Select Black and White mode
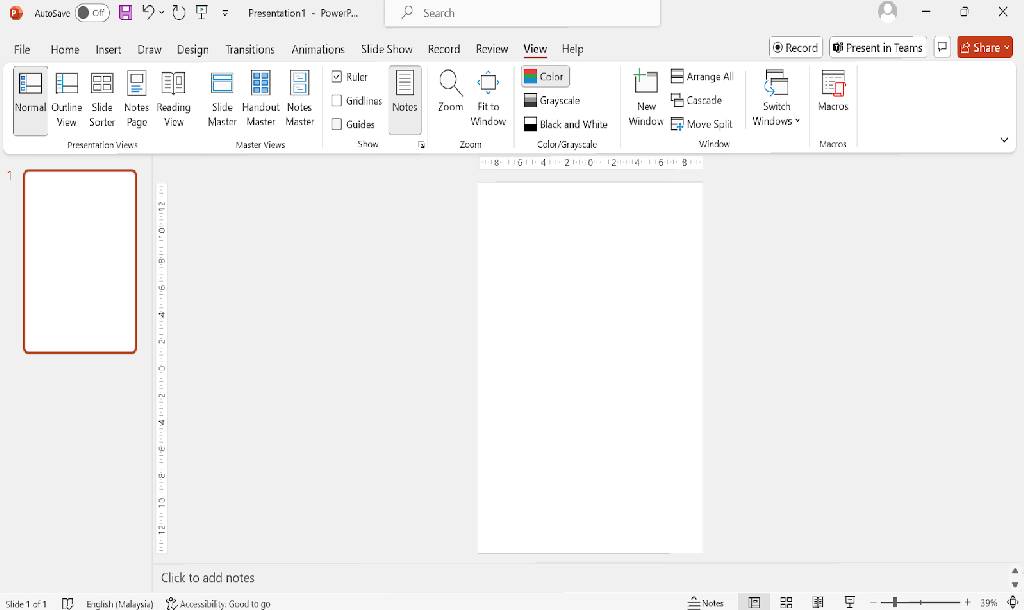Screen dimensions: 1024x610 566,124
